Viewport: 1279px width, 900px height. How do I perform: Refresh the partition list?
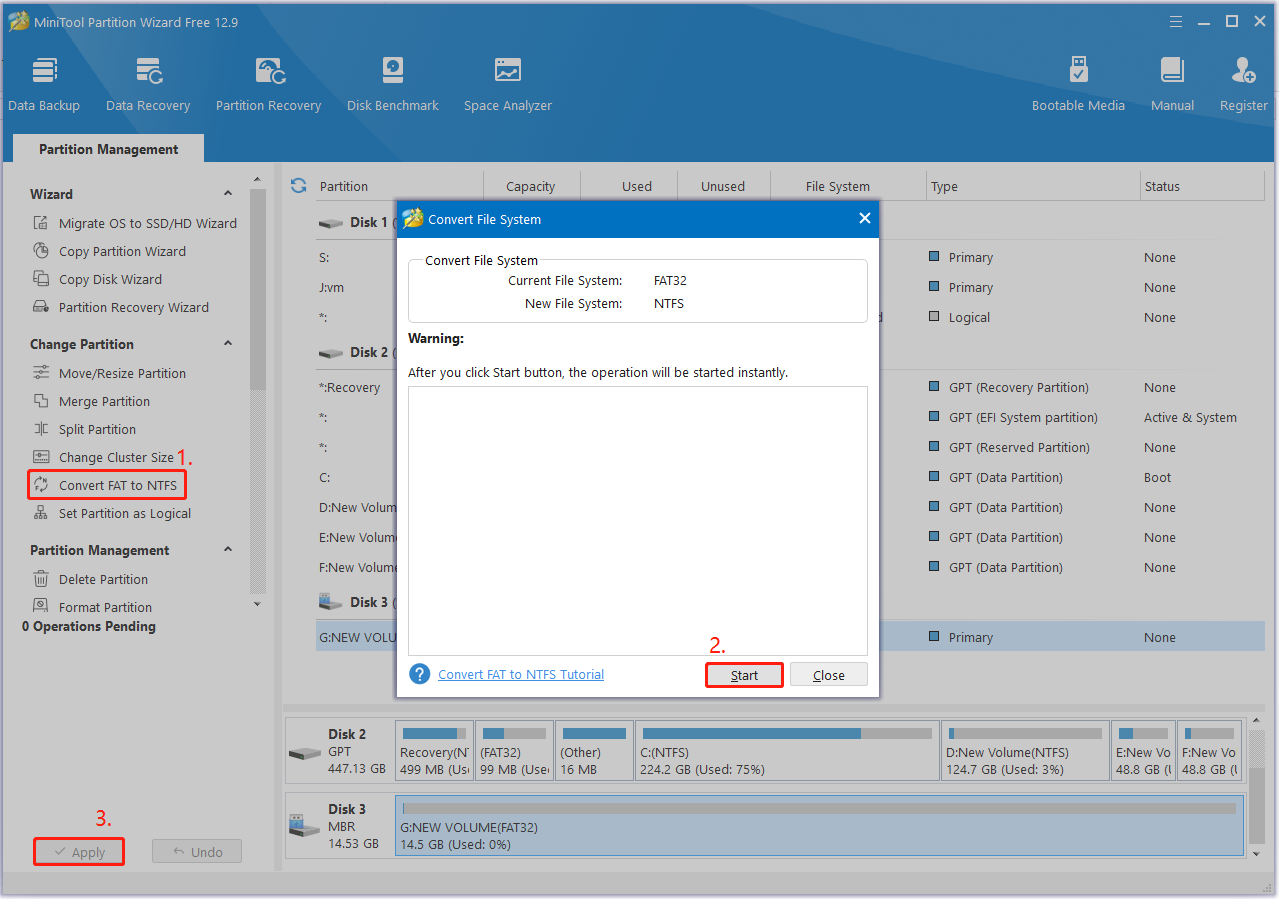298,185
